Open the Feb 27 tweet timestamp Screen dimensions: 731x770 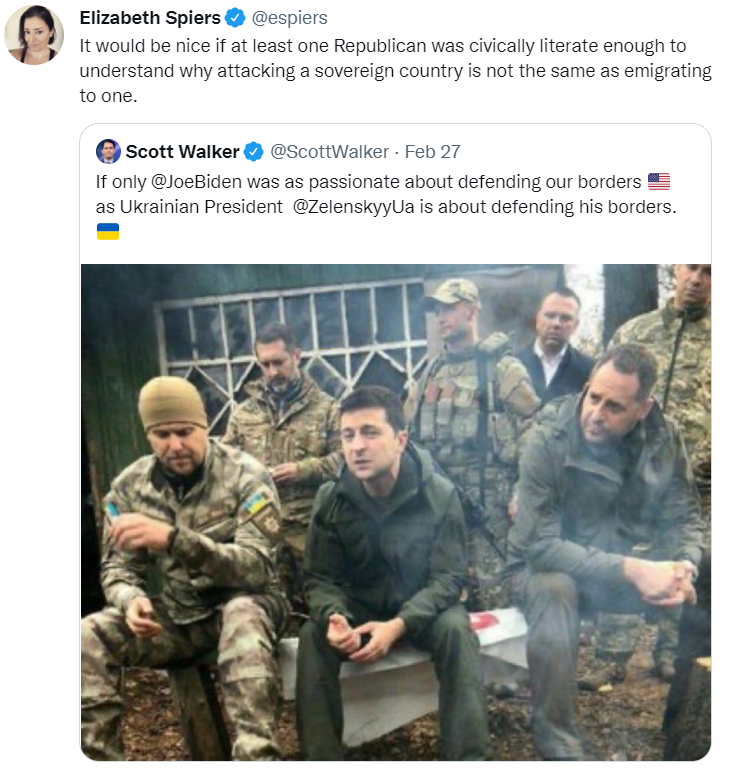pos(433,152)
